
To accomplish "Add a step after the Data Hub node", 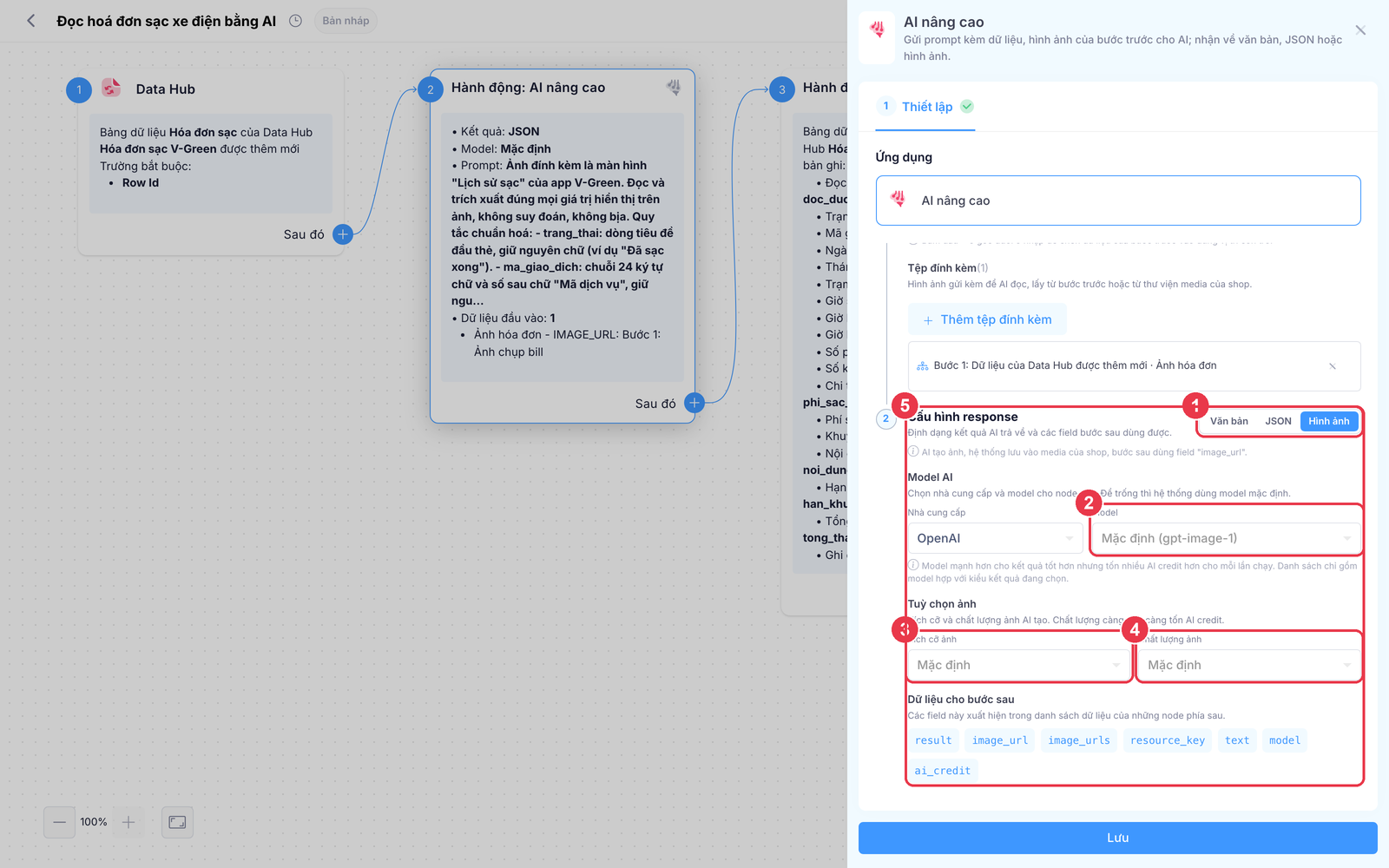I will click(x=343, y=233).
